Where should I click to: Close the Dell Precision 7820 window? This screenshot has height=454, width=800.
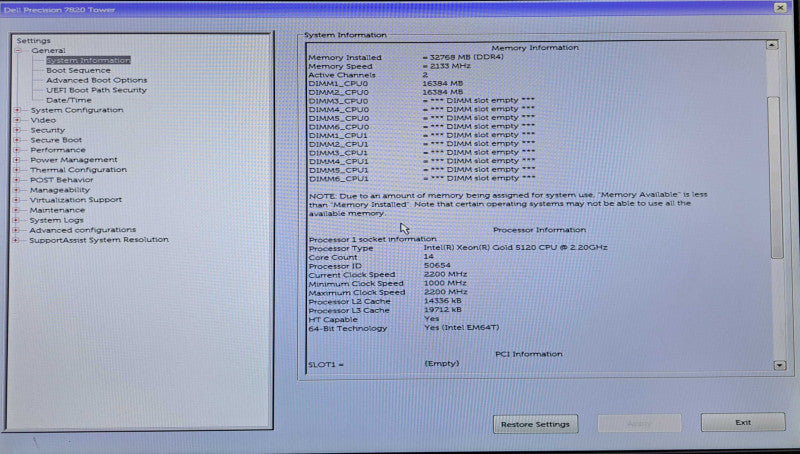click(780, 8)
